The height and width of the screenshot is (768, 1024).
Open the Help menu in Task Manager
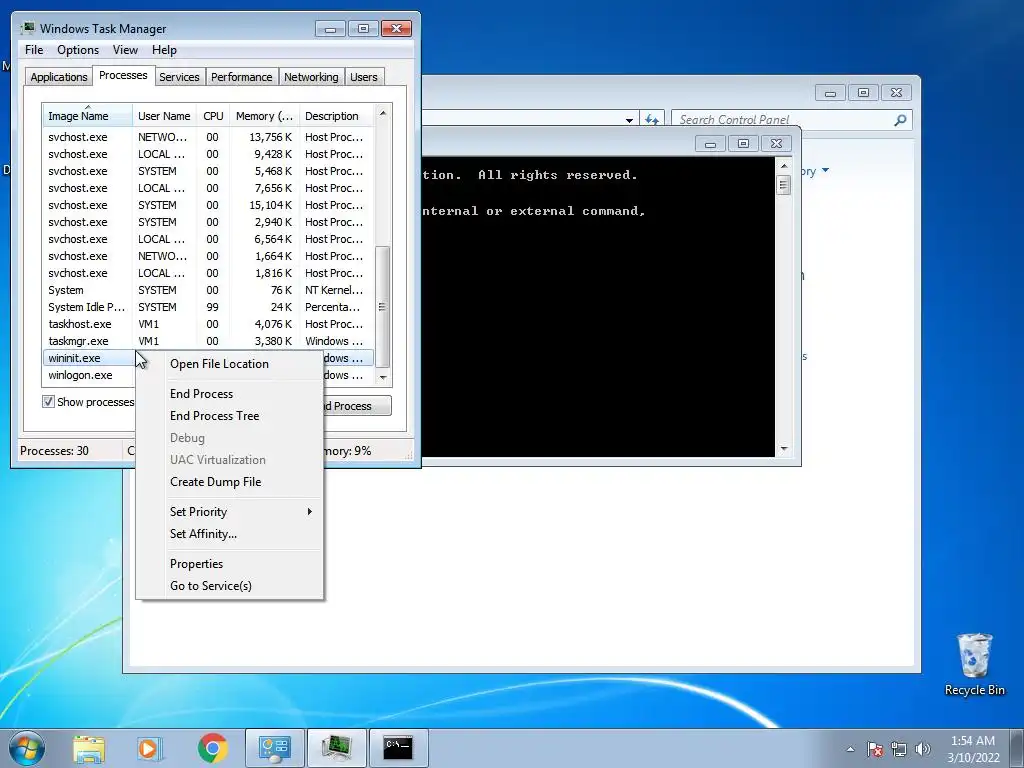[164, 50]
